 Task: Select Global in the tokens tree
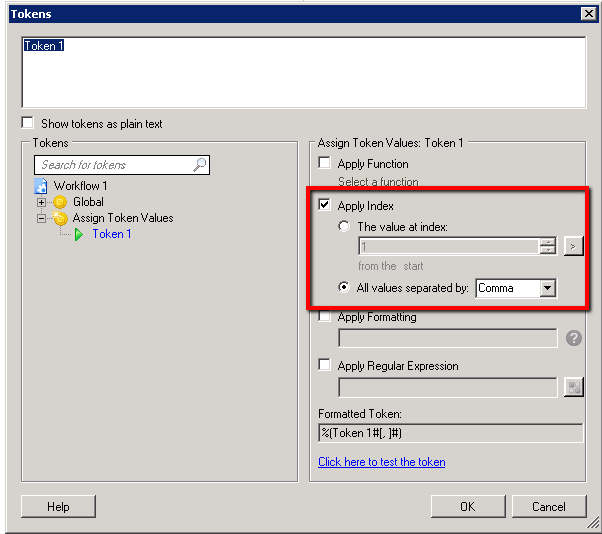(x=88, y=202)
